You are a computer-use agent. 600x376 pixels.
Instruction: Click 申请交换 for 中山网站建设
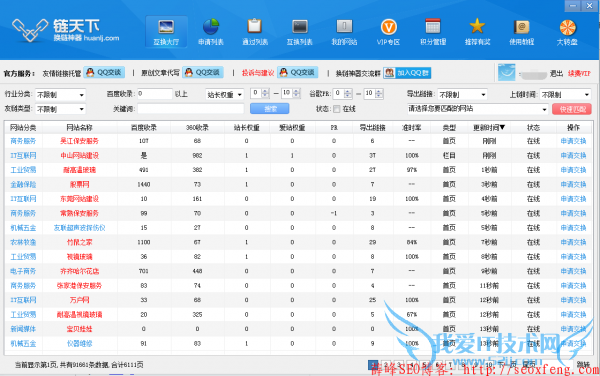[573, 156]
